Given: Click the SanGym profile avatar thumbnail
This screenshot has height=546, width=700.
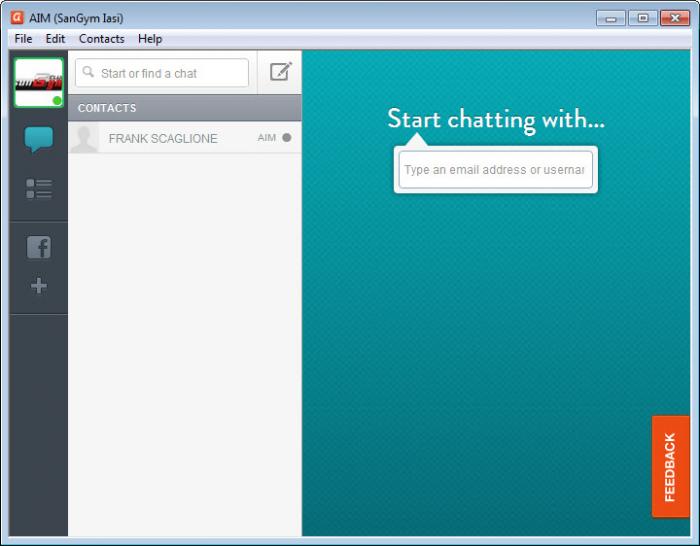Looking at the screenshot, I should coord(39,83).
